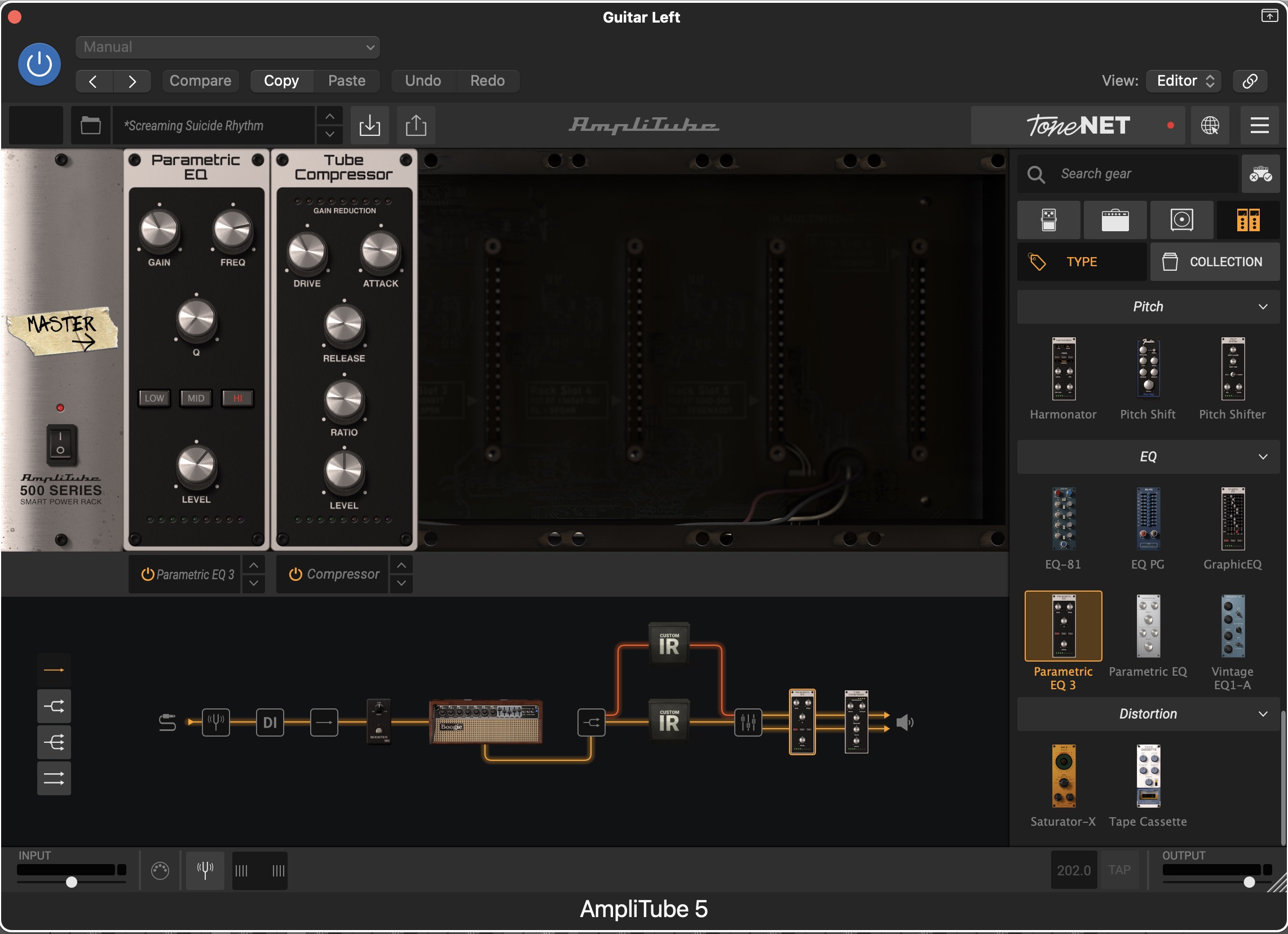This screenshot has height=934, width=1288.
Task: Select next model above Parametric EQ 3 slot
Action: (x=254, y=566)
